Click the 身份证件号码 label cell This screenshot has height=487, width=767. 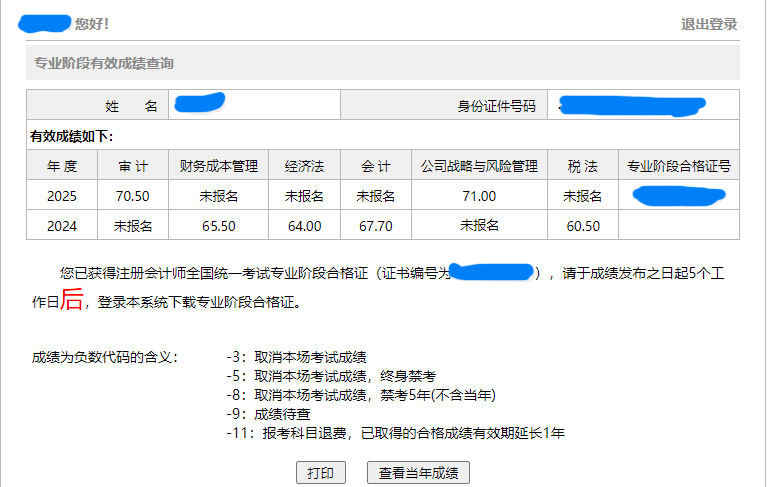(x=496, y=106)
